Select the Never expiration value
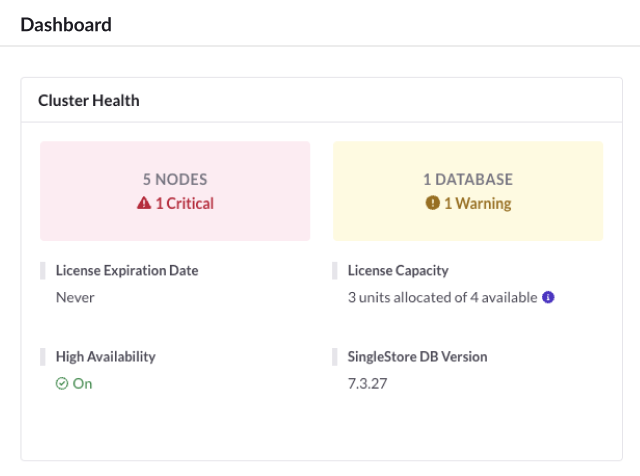 click(75, 298)
